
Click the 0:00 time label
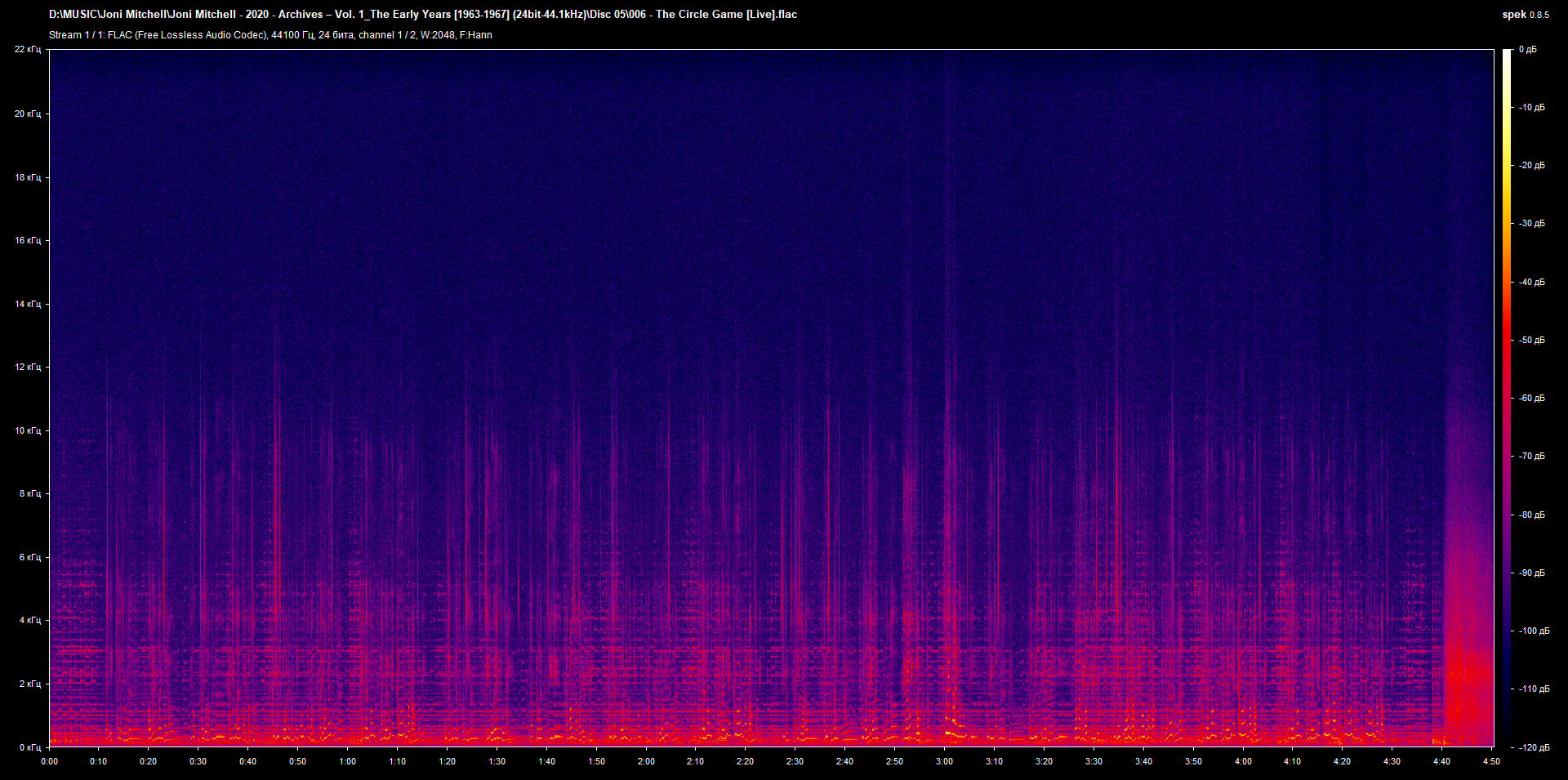click(49, 761)
